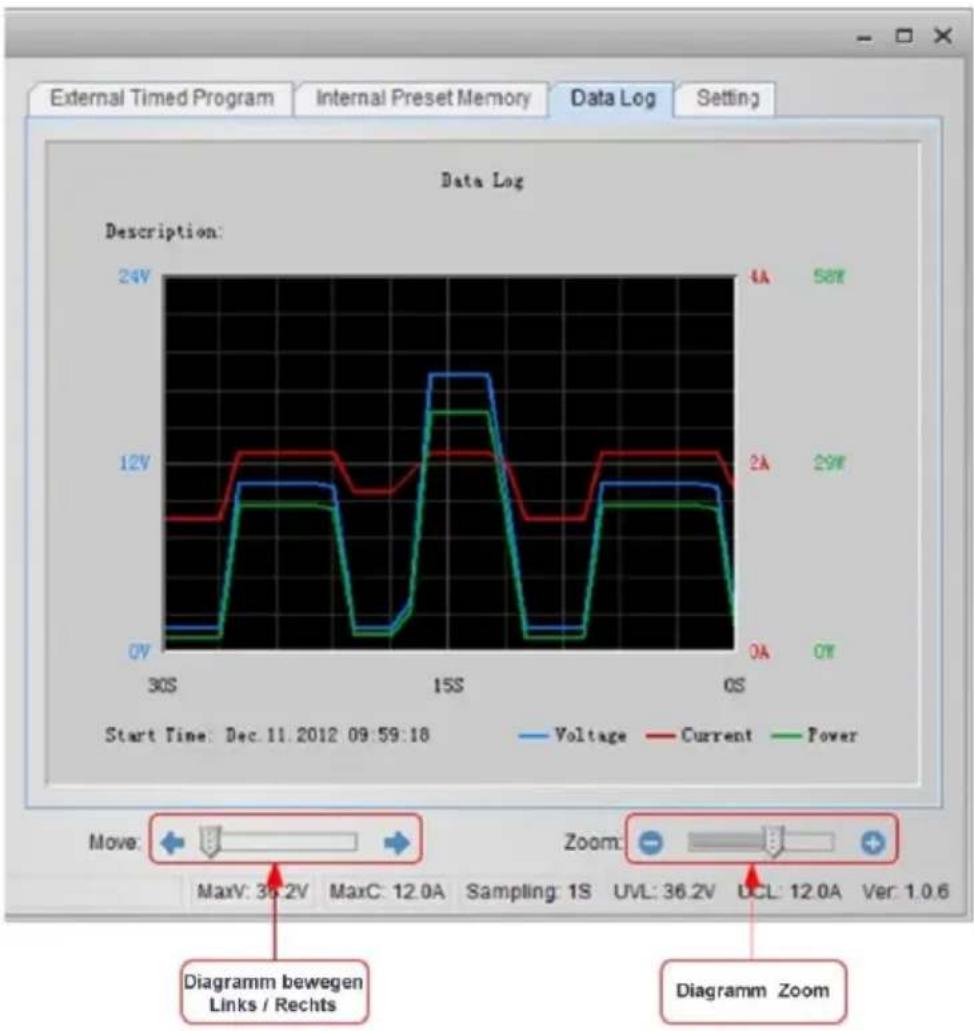The image size is (974, 1031).
Task: Click the Move slider thumb
Action: click(210, 842)
